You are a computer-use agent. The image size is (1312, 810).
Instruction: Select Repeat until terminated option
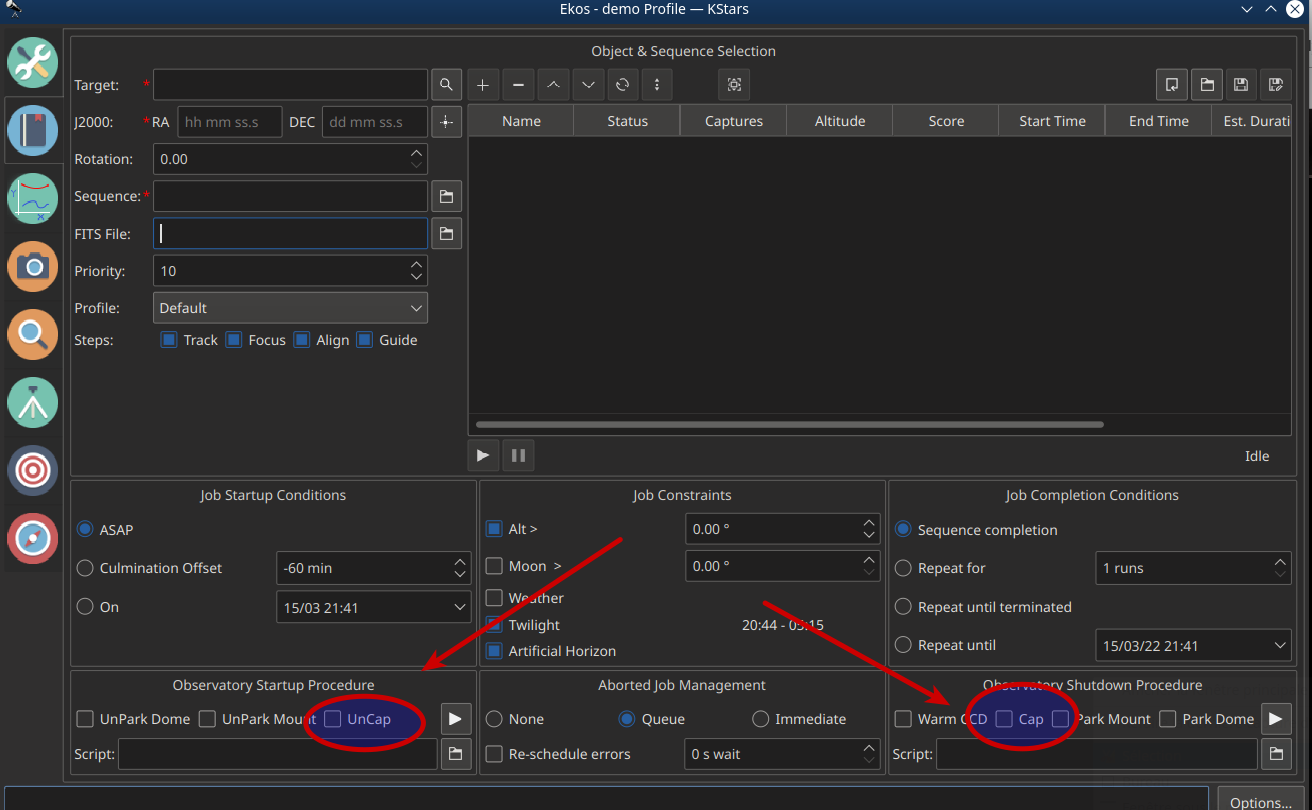point(903,607)
